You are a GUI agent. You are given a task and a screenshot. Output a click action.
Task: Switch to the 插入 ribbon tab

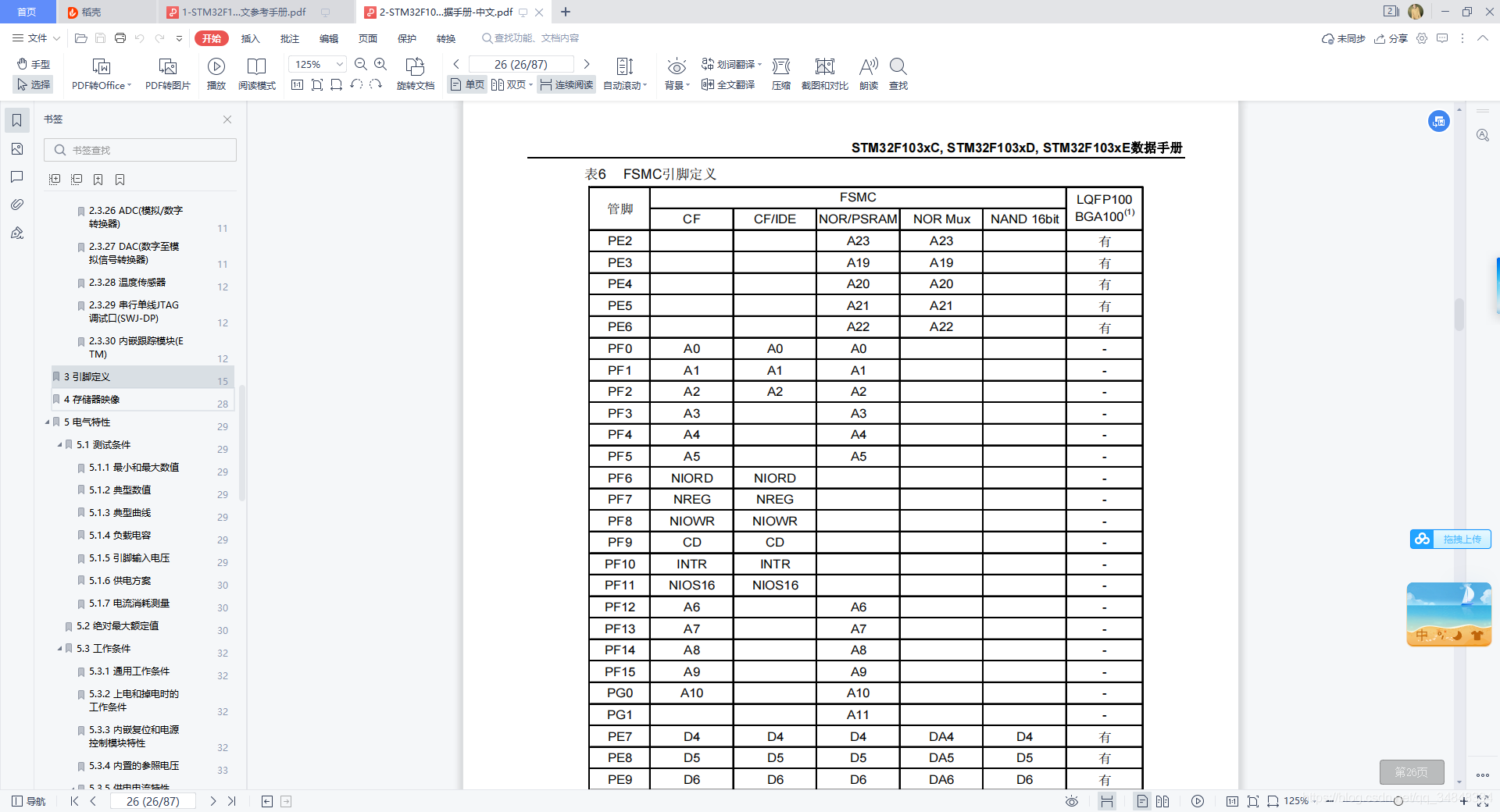(x=251, y=38)
